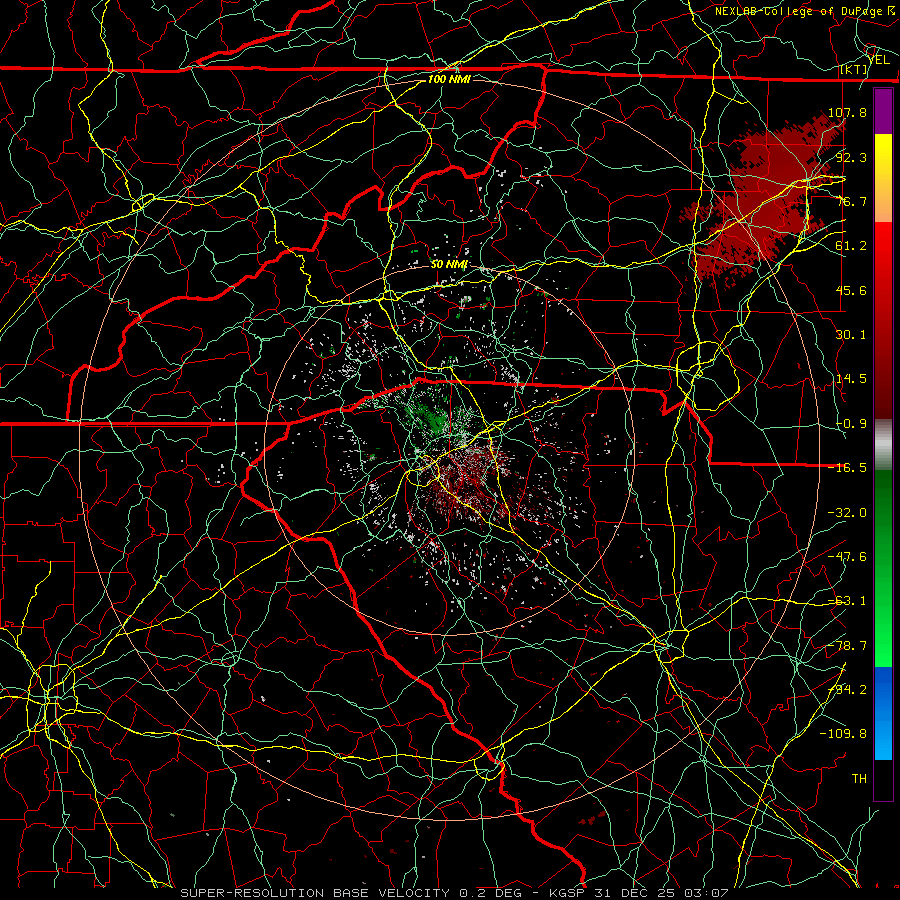Click the TH legend label
This screenshot has width=900, height=900.
click(x=859, y=779)
